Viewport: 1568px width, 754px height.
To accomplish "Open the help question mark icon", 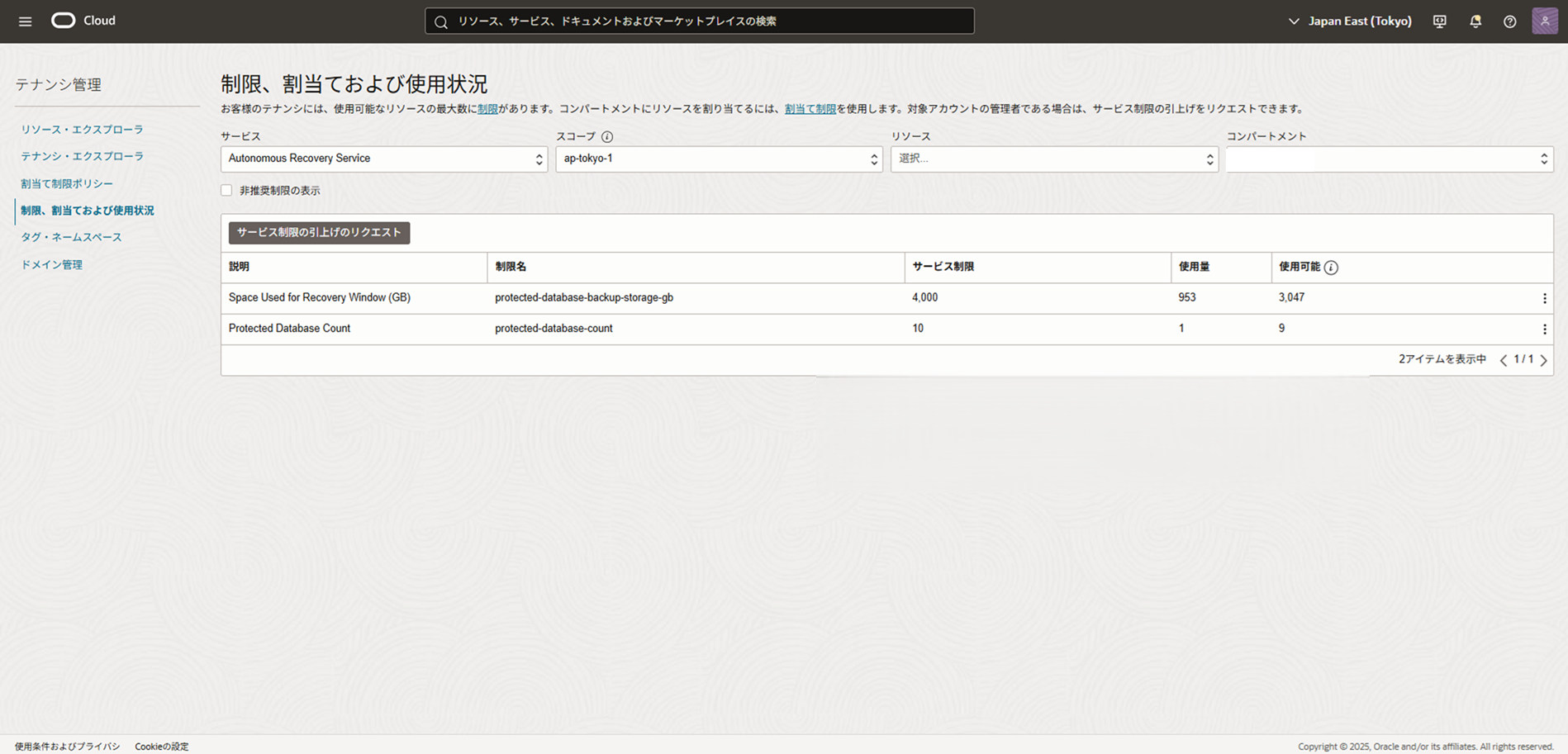I will pyautogui.click(x=1509, y=21).
